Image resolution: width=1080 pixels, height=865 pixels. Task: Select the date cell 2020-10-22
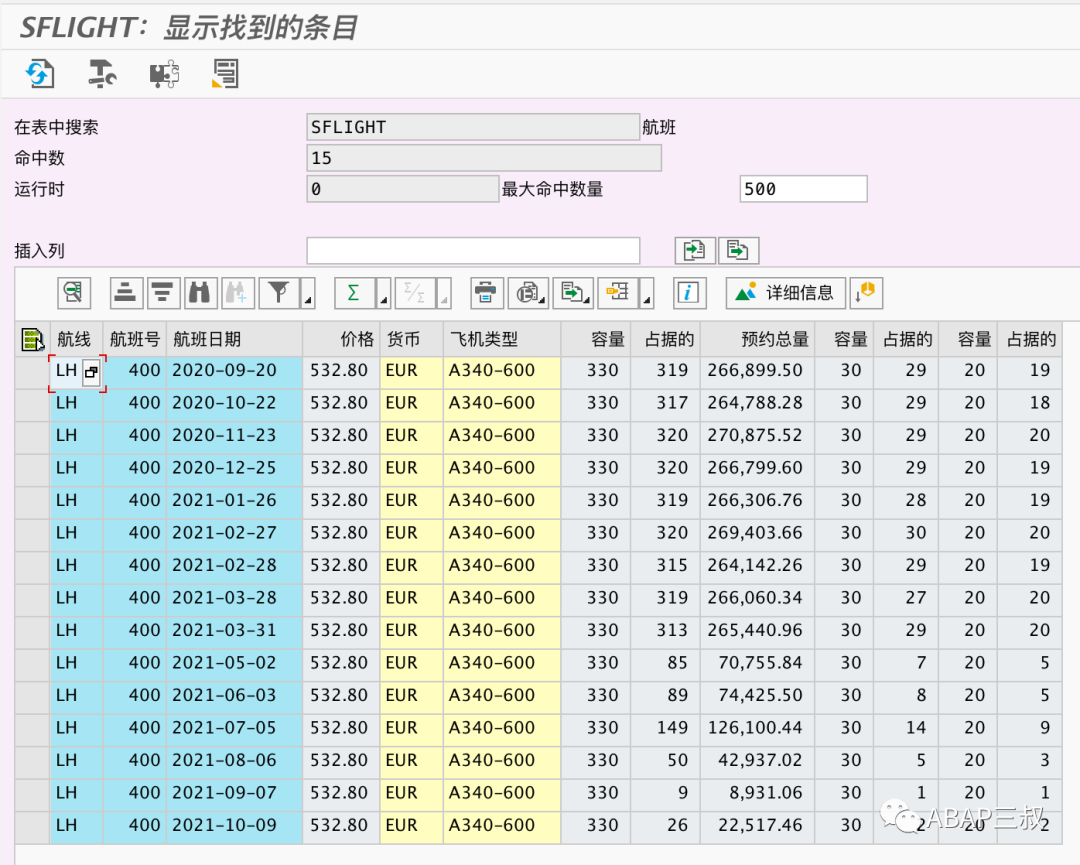(234, 403)
